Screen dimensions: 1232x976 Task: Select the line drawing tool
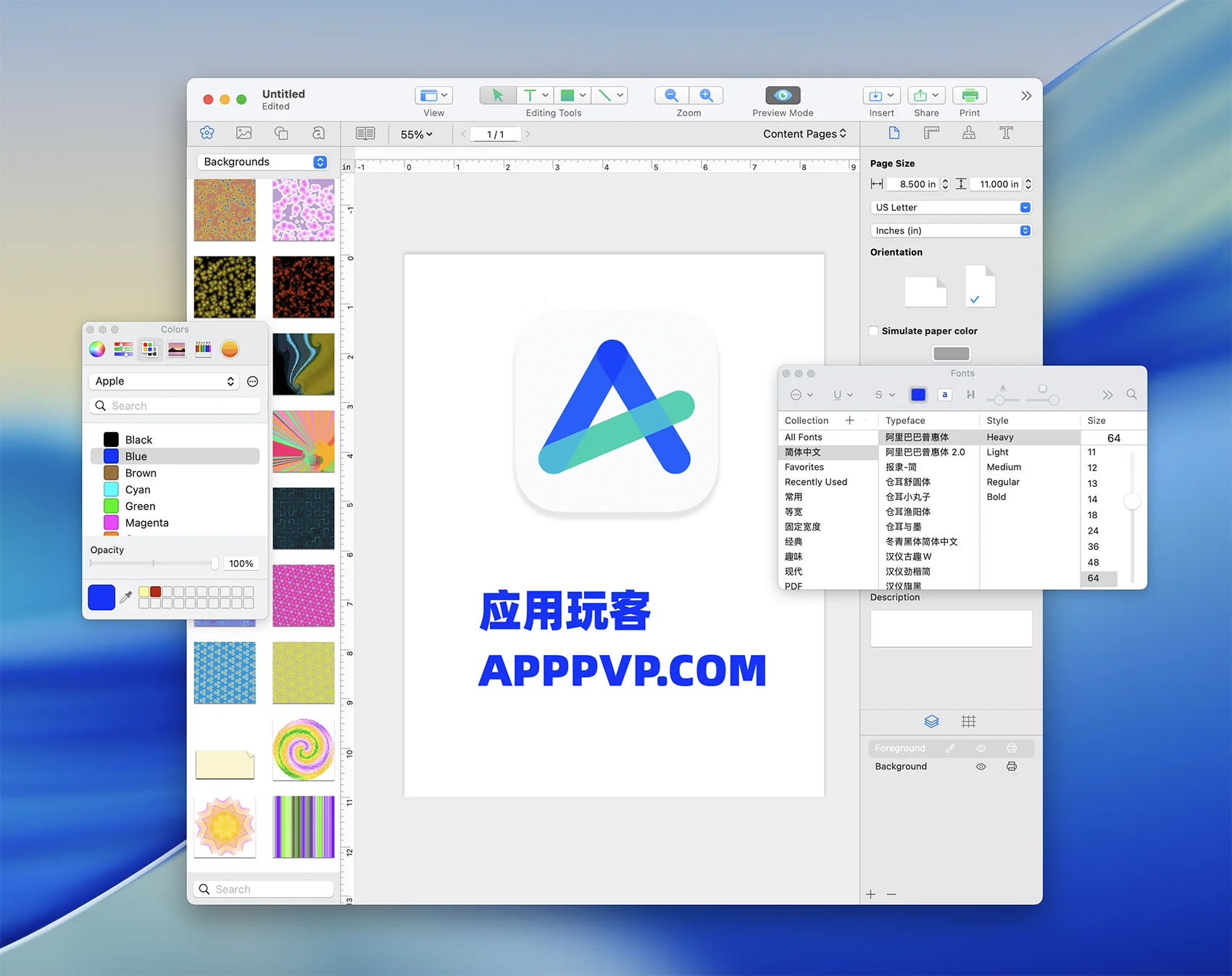click(604, 95)
